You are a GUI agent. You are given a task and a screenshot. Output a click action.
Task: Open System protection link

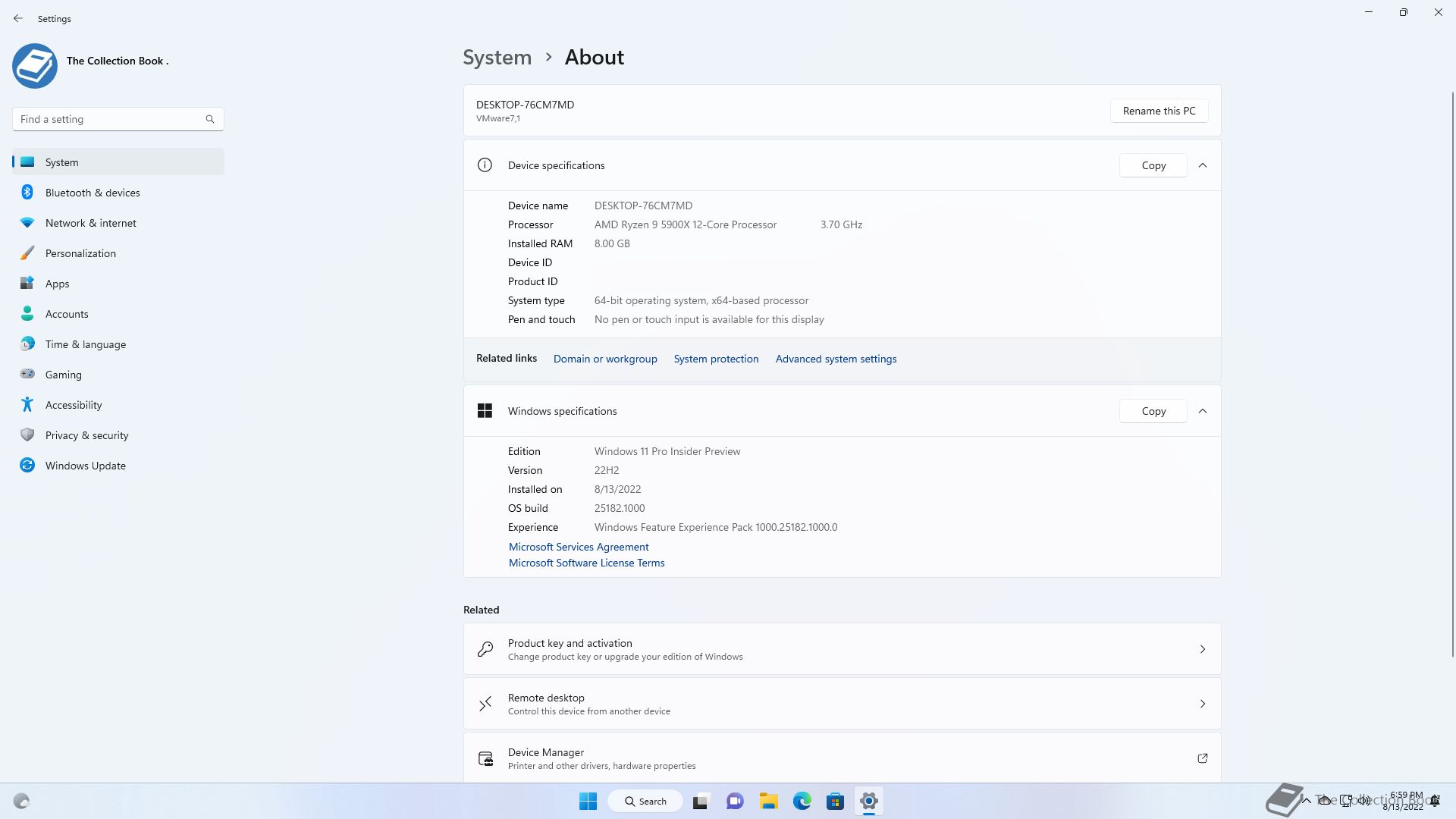point(716,359)
